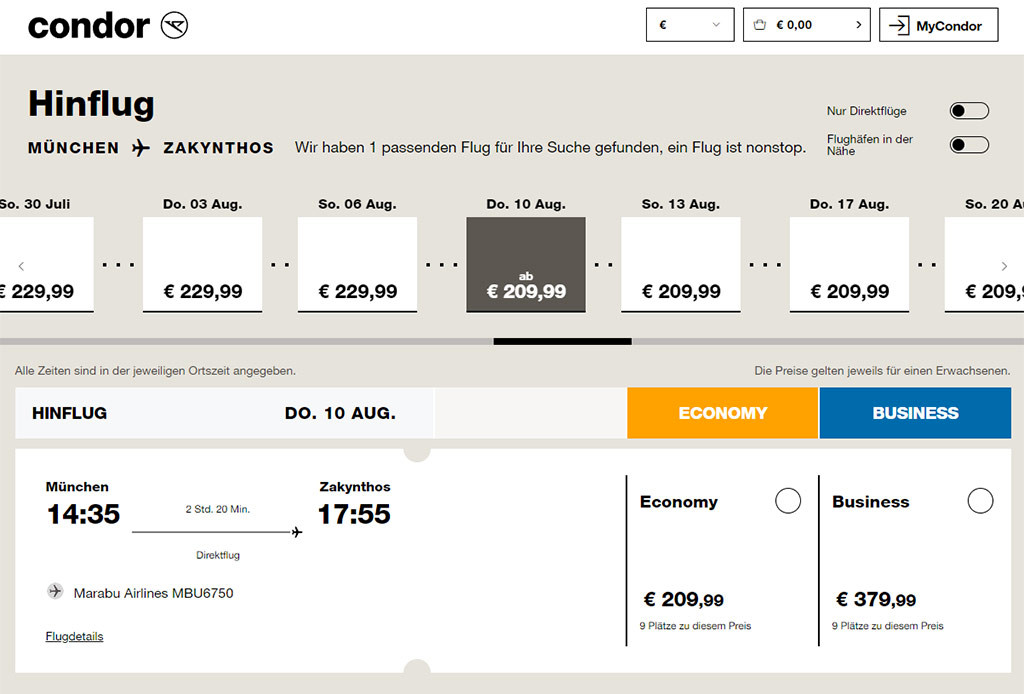Show later dates with right arrow
The image size is (1024, 694).
point(1004,266)
